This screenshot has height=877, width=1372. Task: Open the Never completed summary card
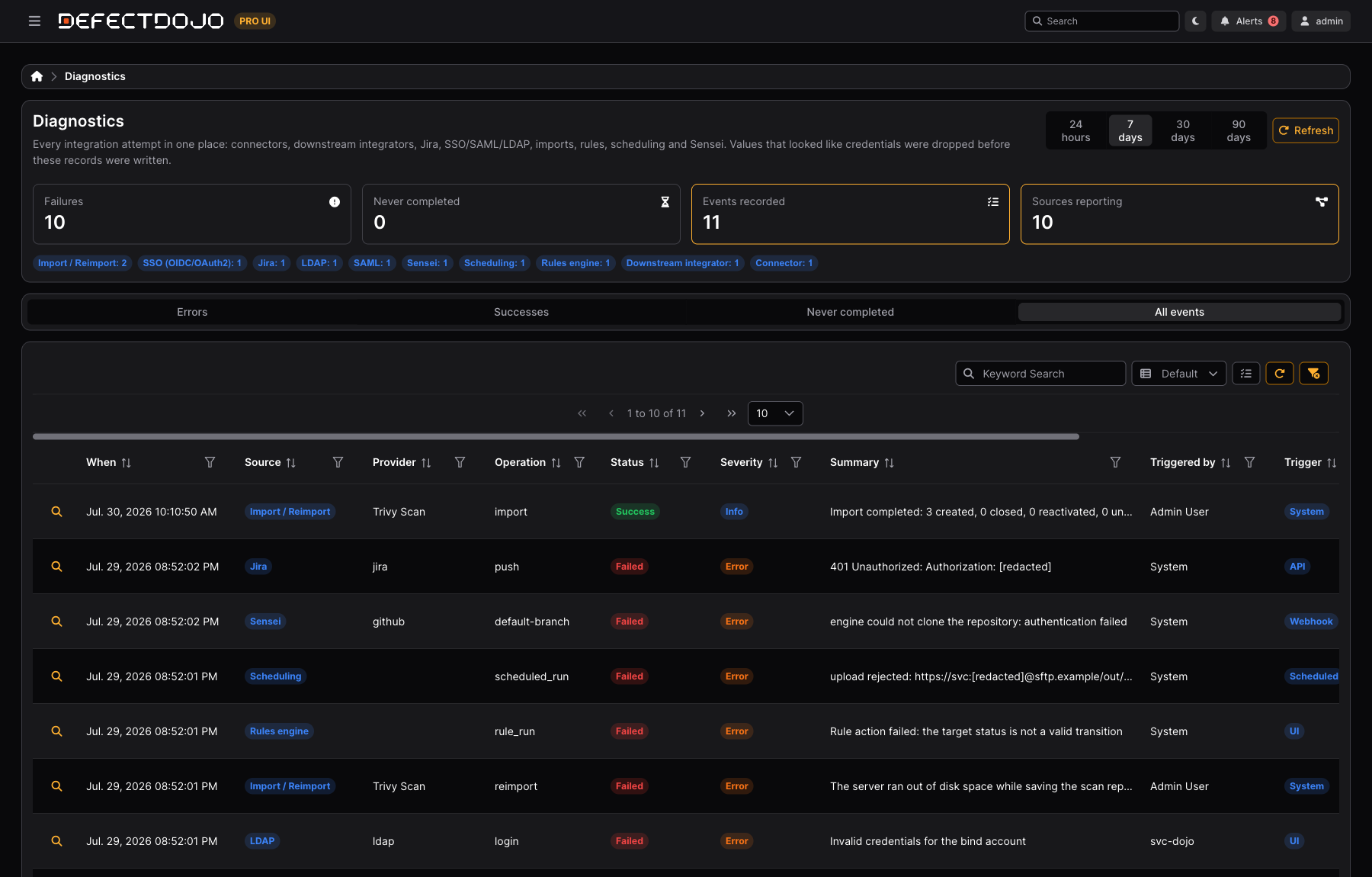[521, 214]
